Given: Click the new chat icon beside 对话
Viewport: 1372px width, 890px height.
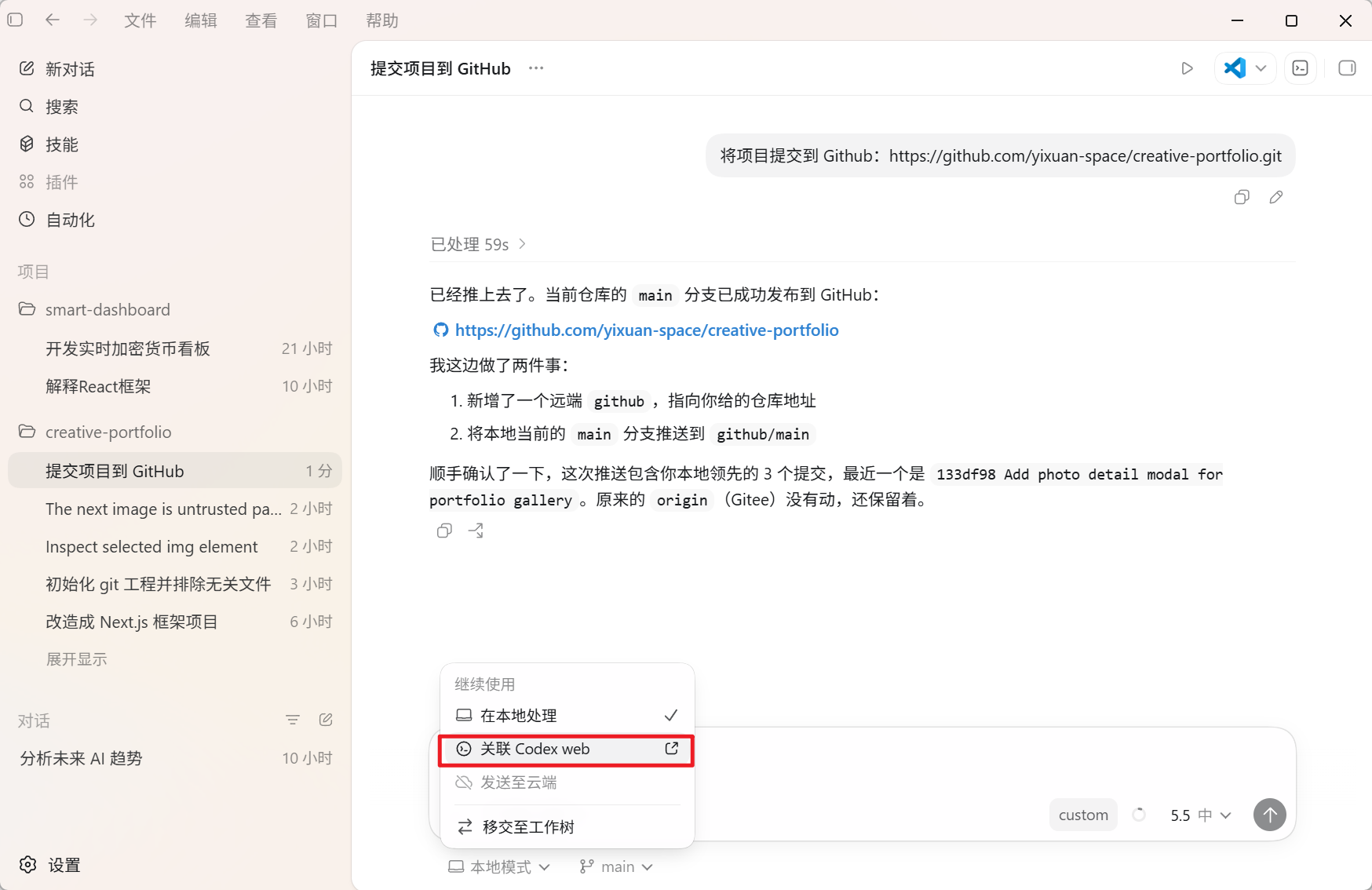Looking at the screenshot, I should 326,720.
